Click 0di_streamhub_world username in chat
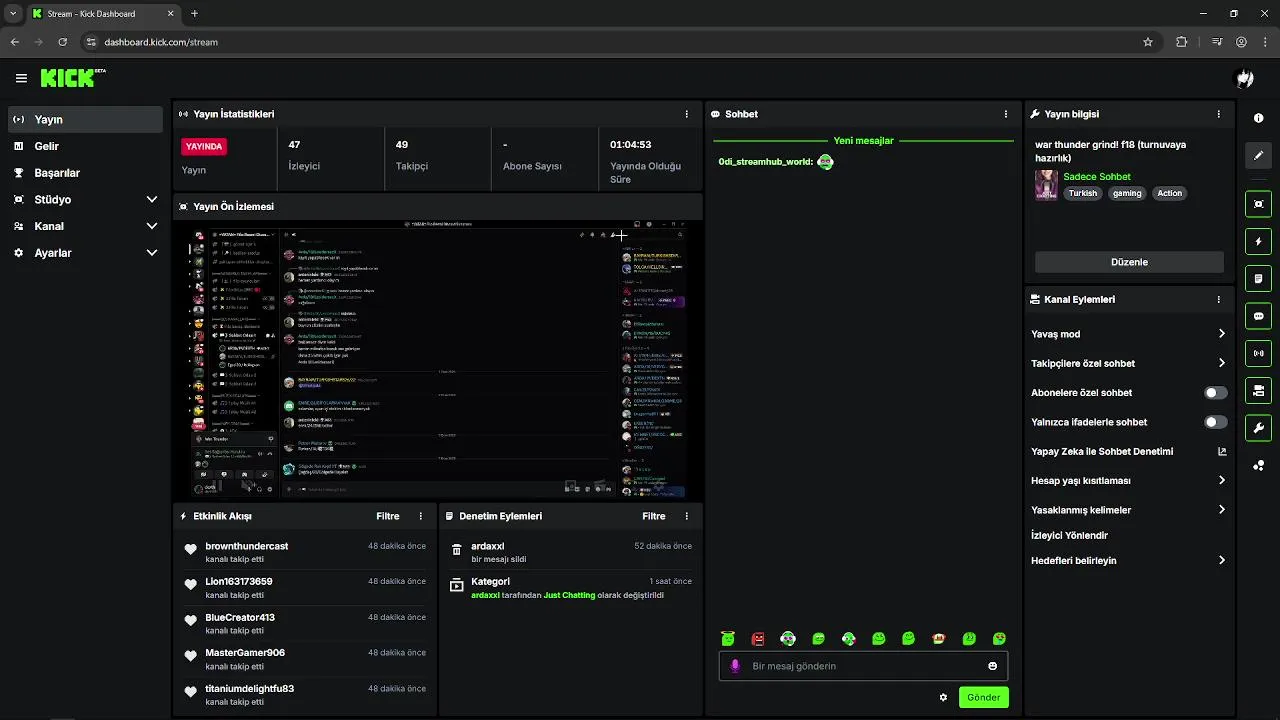 [765, 162]
